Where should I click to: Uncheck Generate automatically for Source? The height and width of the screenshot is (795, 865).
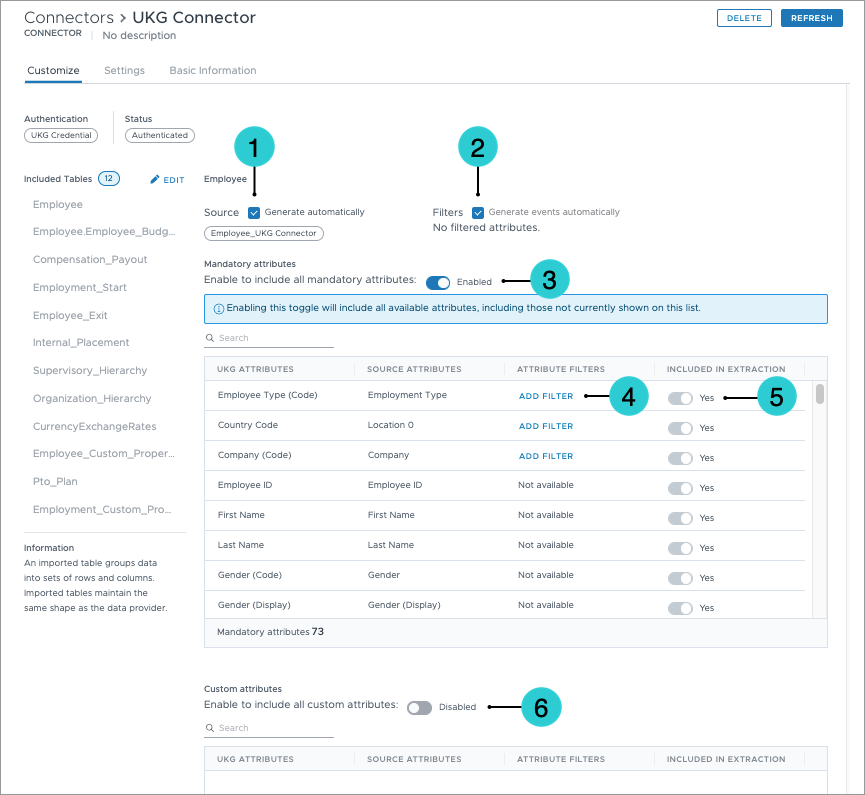click(254, 212)
